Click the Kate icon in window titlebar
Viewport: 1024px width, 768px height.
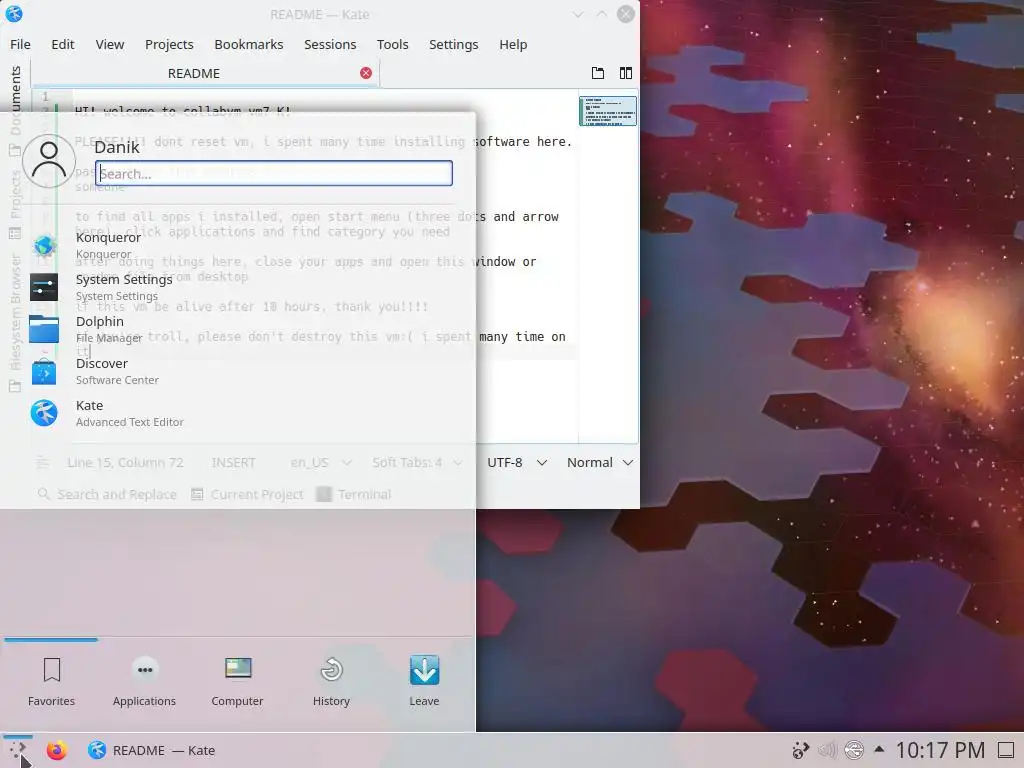(14, 14)
